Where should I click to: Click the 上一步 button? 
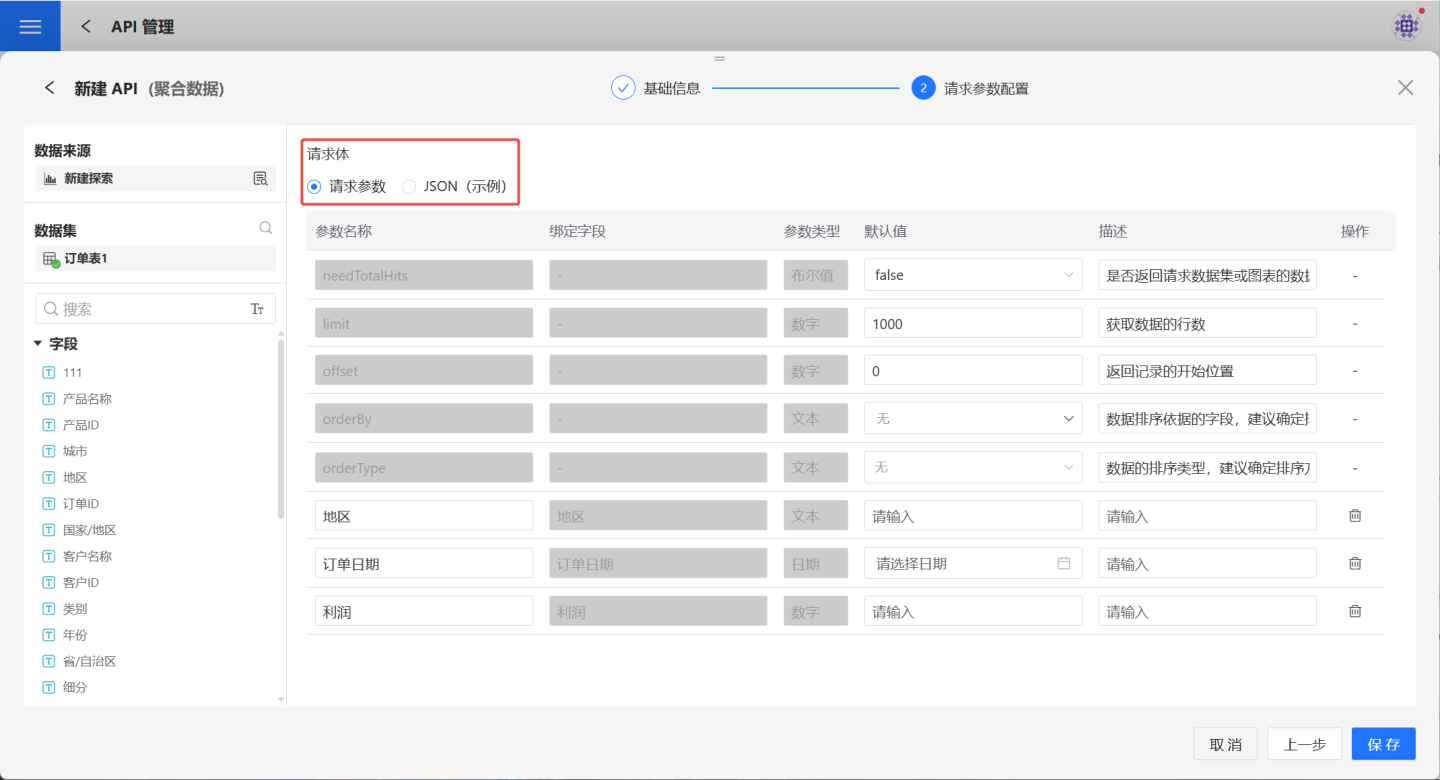(x=1304, y=744)
